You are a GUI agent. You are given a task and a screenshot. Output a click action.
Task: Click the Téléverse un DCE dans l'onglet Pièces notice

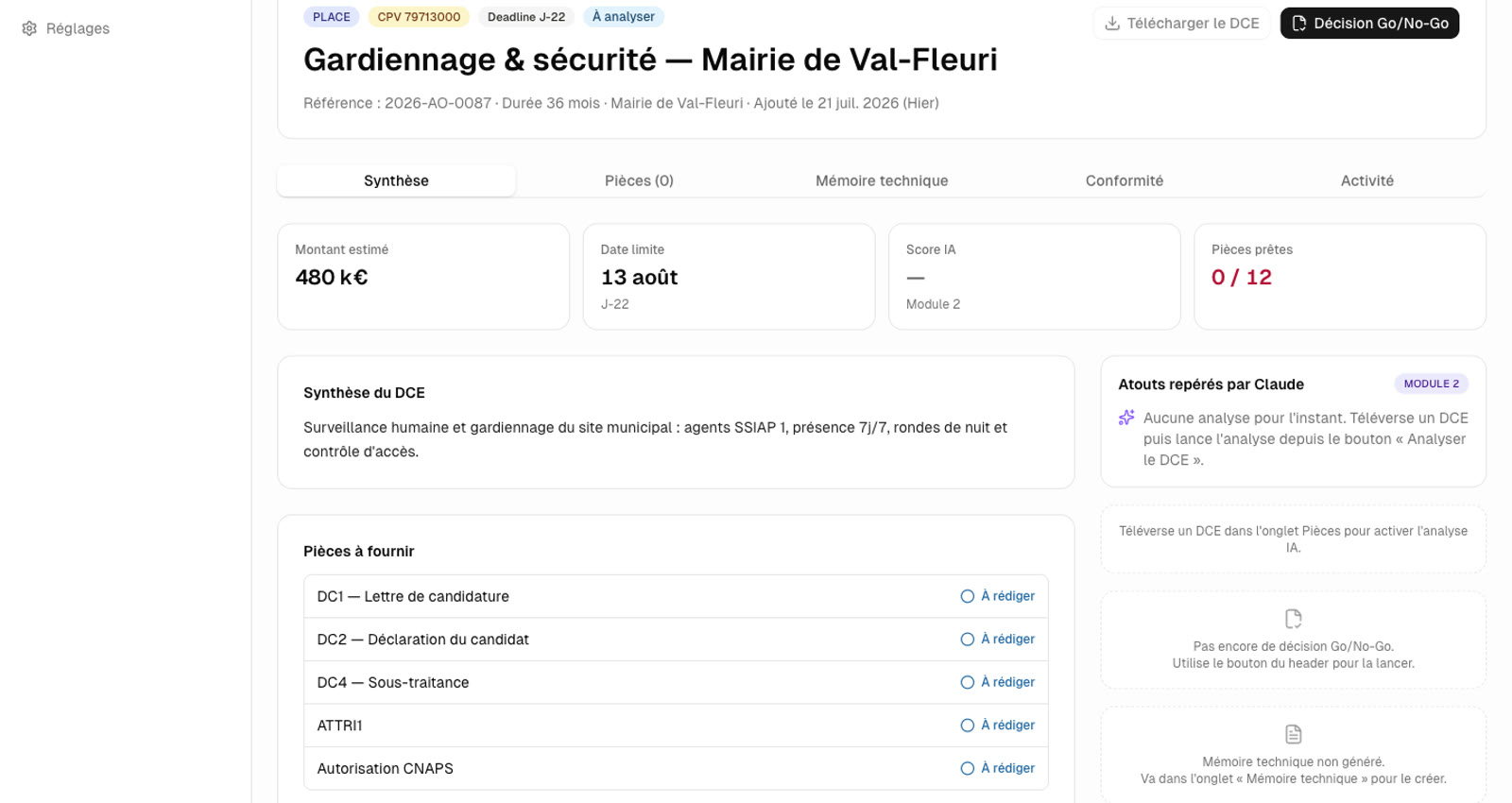1293,539
